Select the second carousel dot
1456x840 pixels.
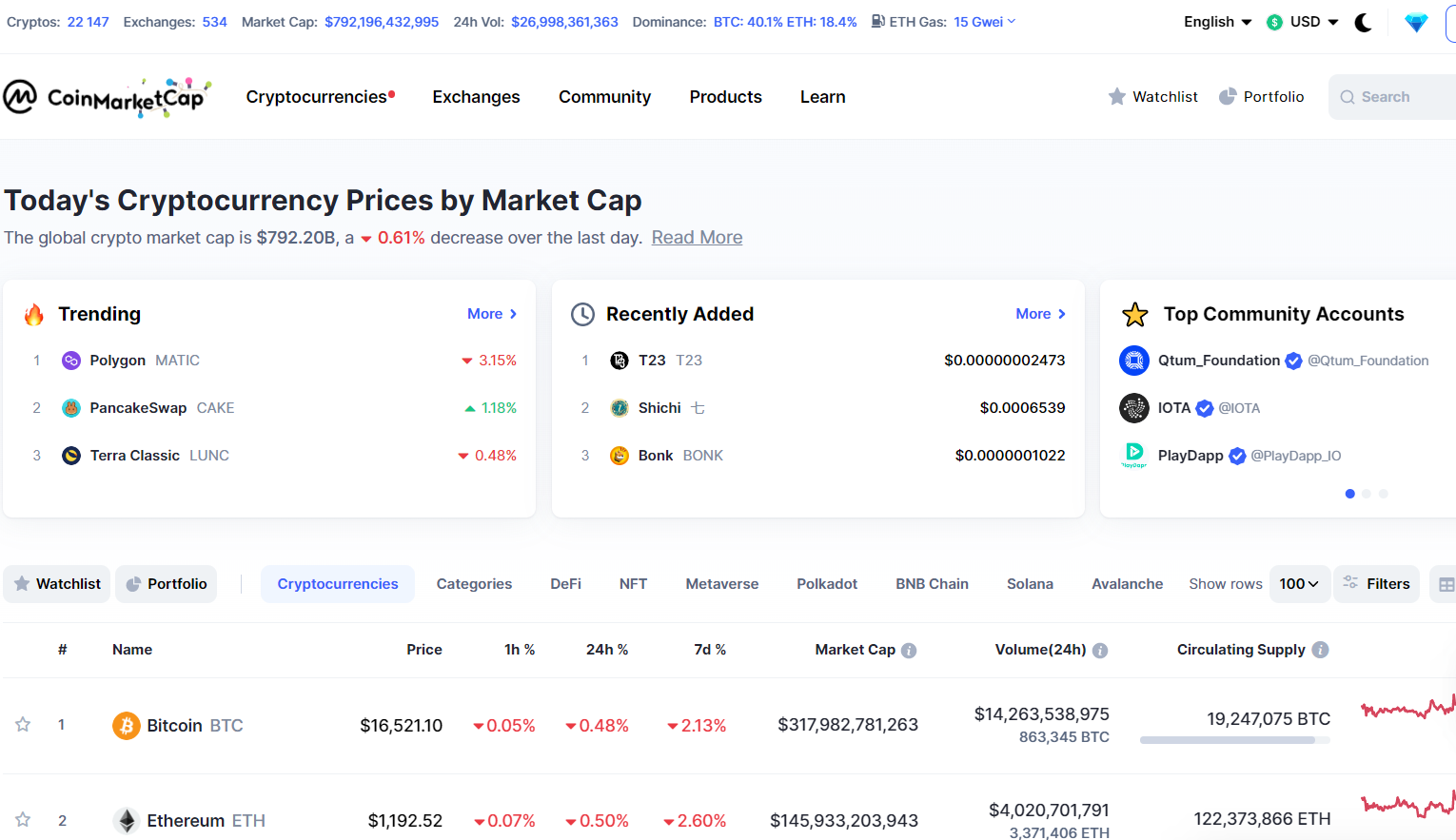point(1367,494)
